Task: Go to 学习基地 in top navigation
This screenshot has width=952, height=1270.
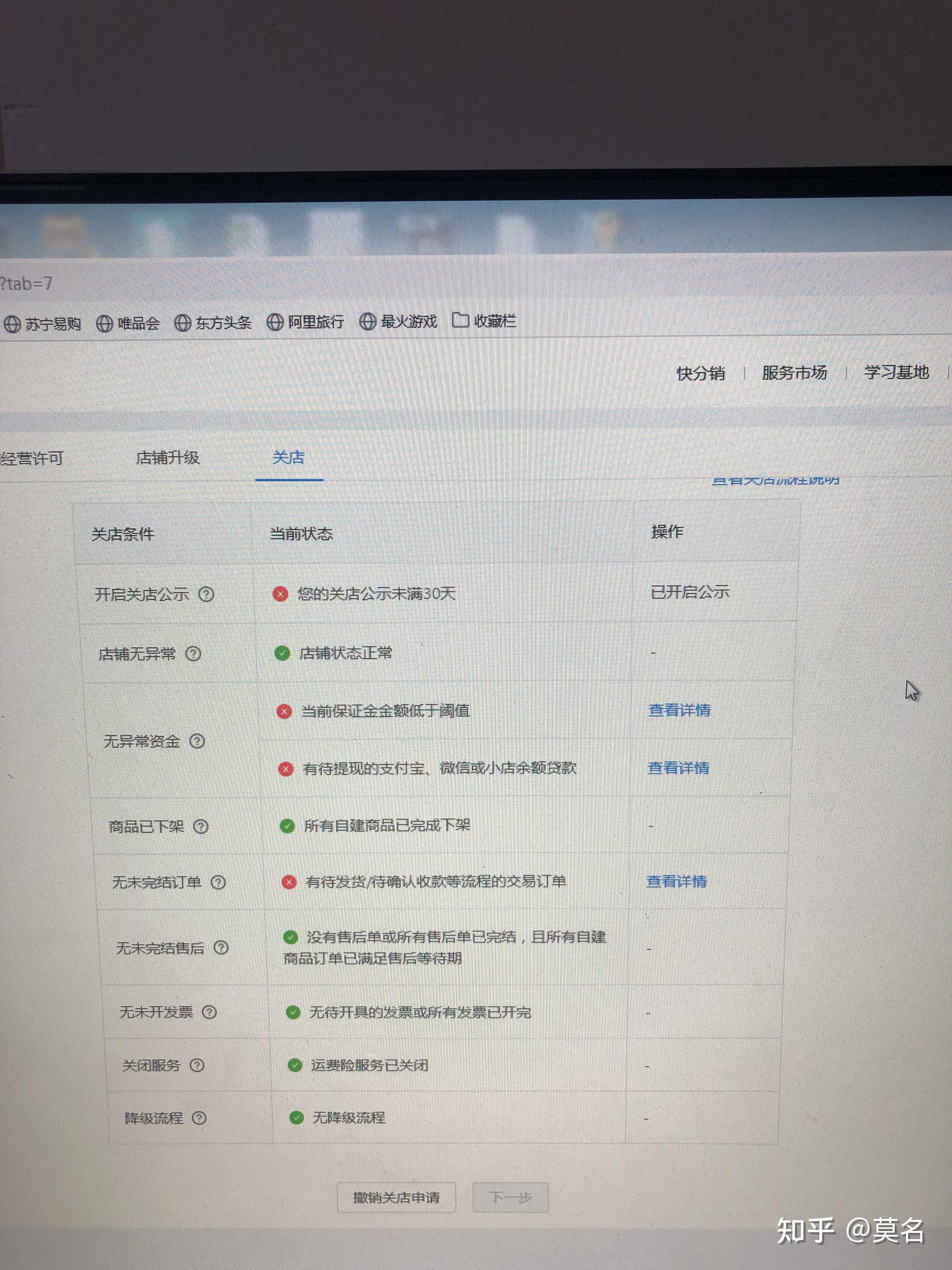Action: tap(896, 372)
